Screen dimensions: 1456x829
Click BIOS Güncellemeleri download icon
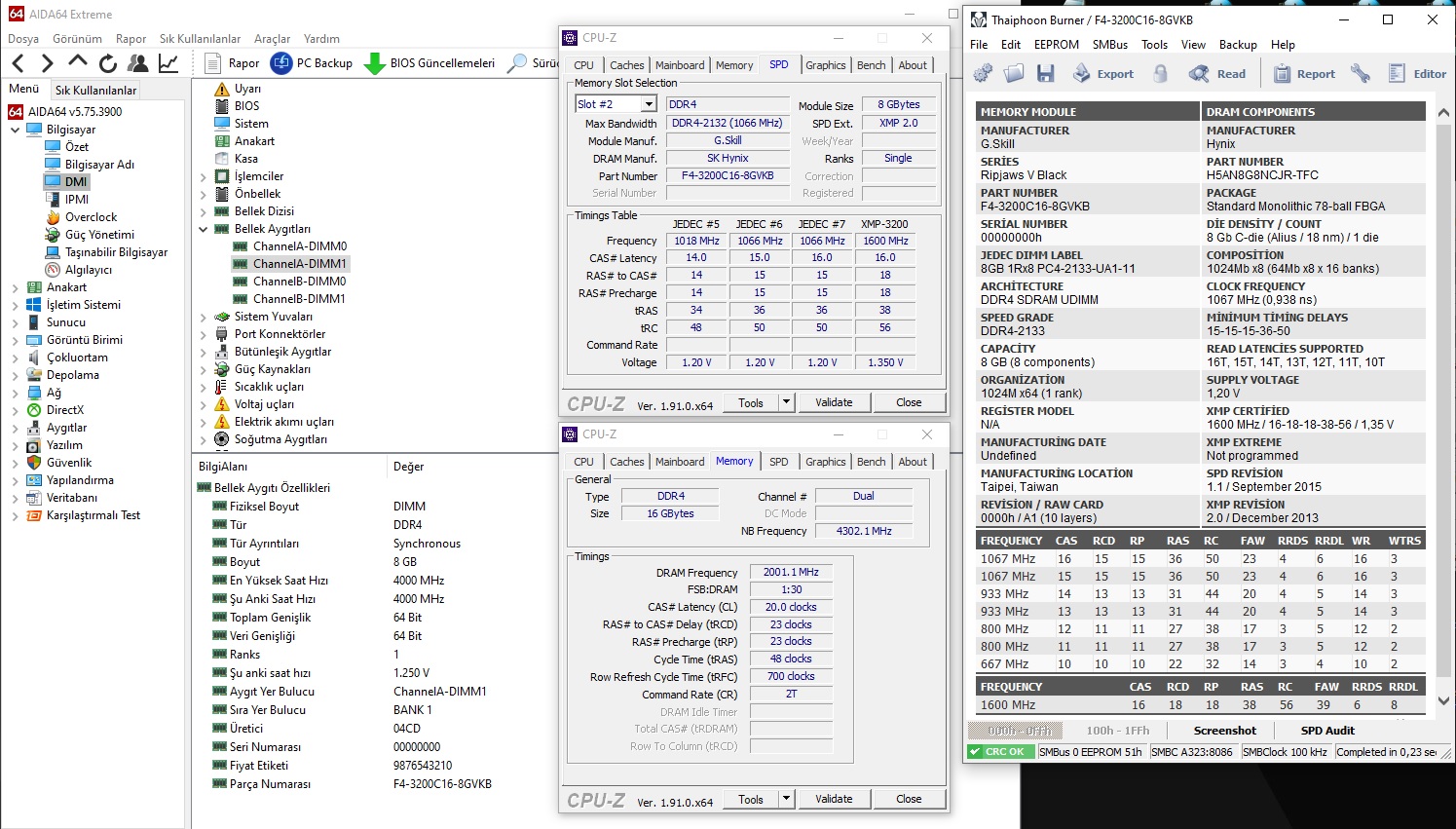click(x=374, y=63)
